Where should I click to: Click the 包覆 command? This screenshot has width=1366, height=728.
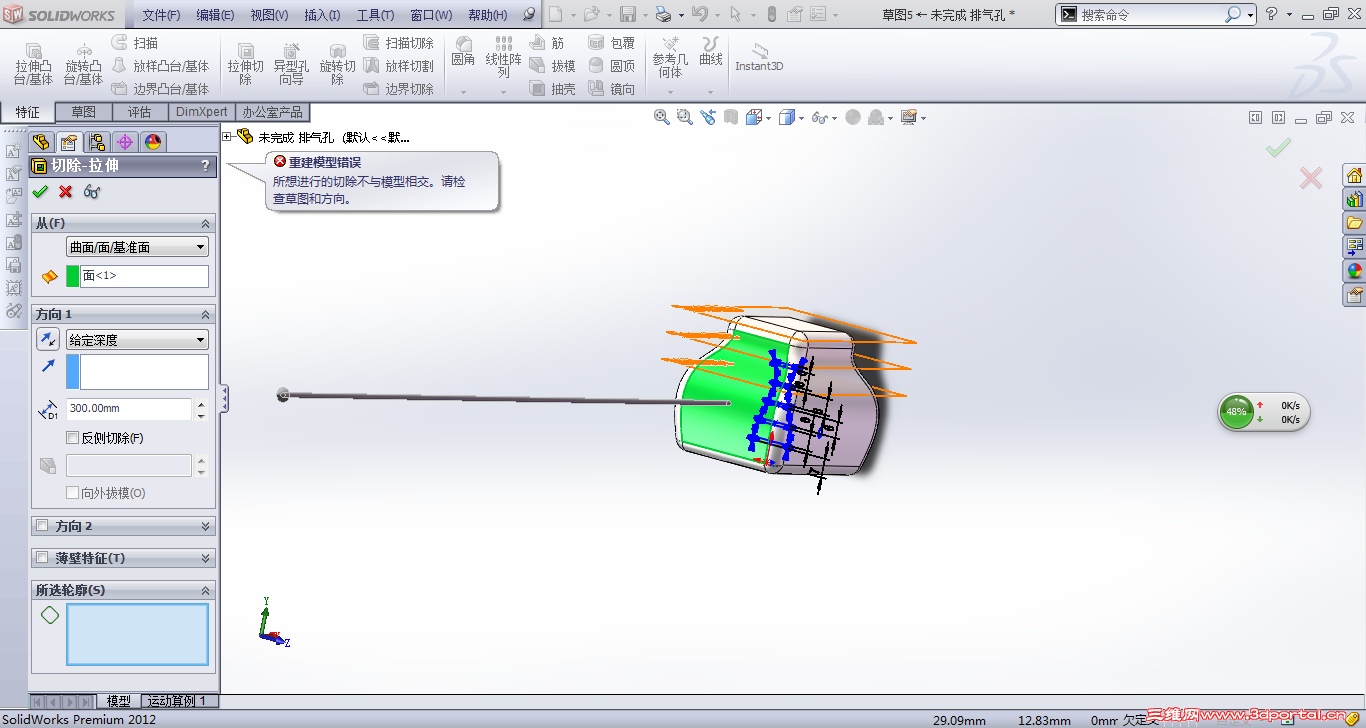(611, 43)
